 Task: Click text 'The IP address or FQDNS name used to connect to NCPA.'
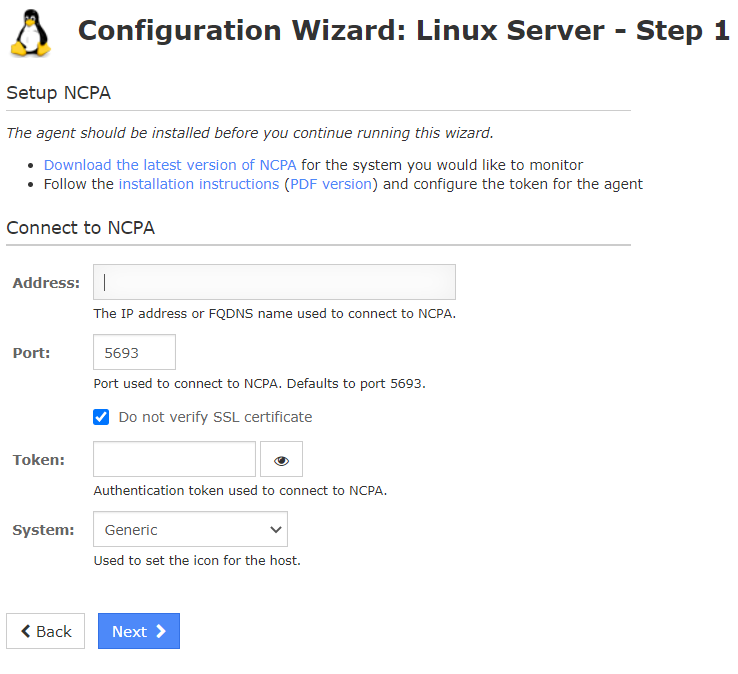click(274, 313)
